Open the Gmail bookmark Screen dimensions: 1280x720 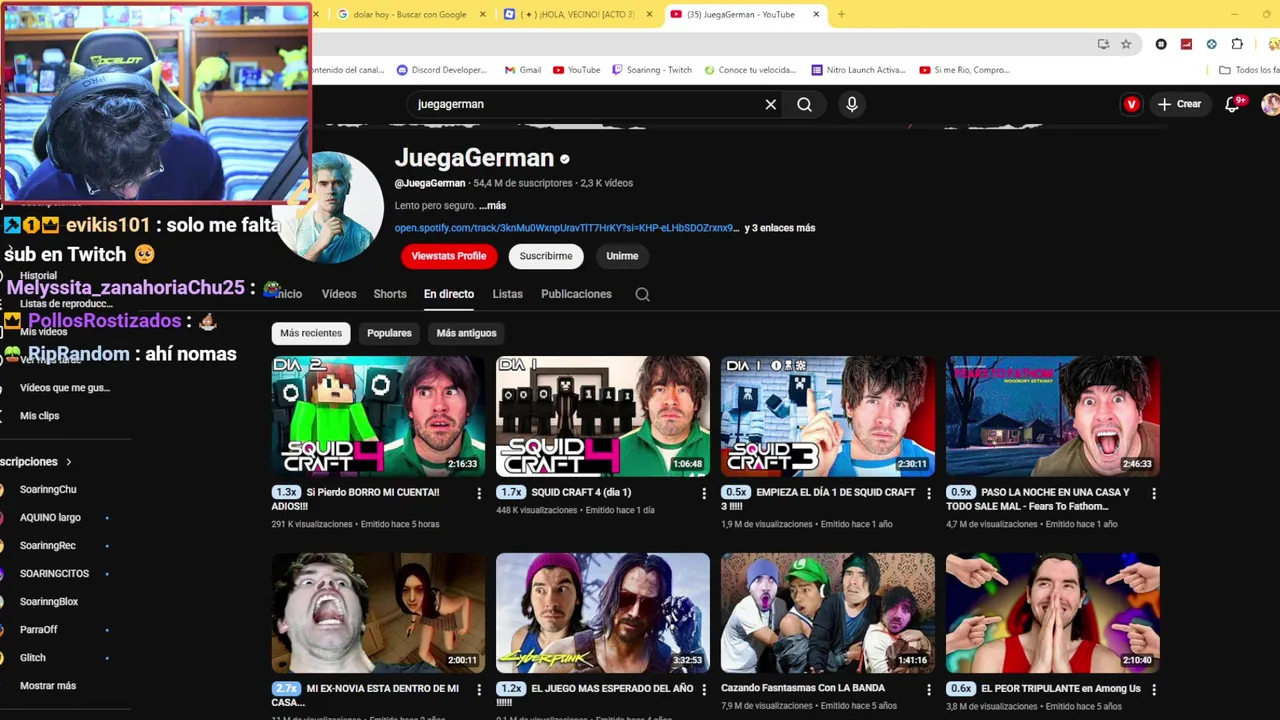tap(523, 70)
